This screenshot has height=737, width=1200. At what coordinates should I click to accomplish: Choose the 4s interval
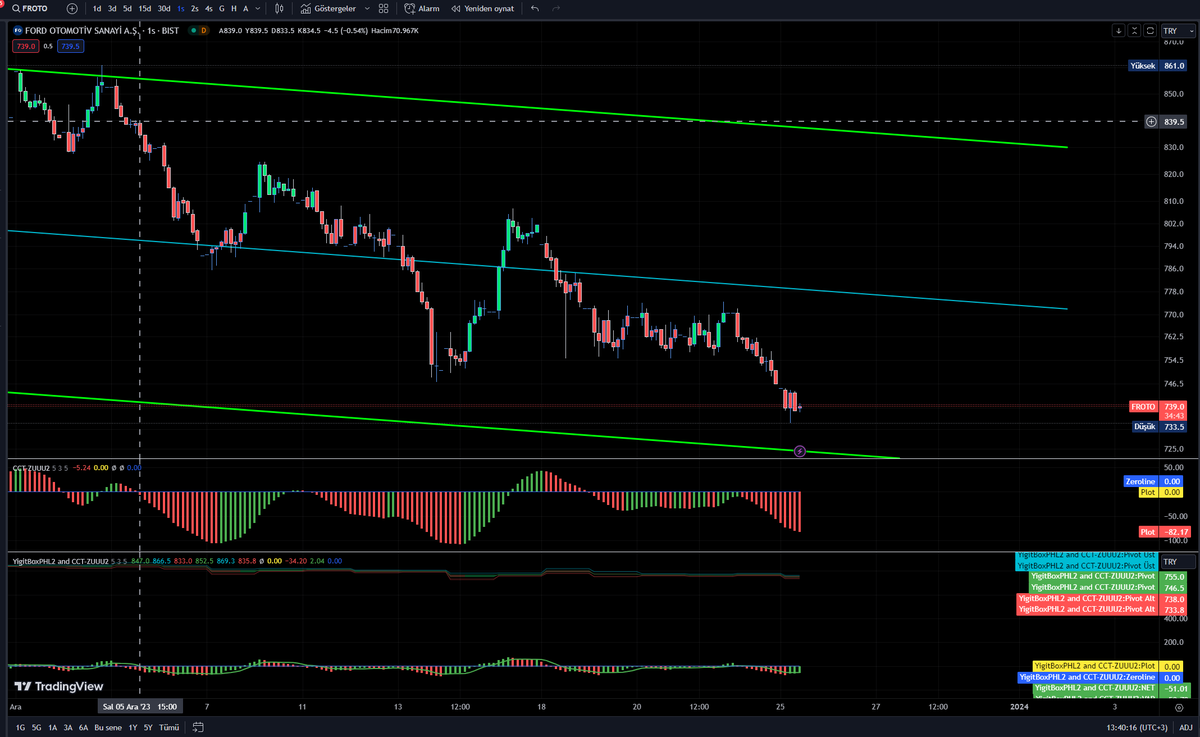(208, 8)
